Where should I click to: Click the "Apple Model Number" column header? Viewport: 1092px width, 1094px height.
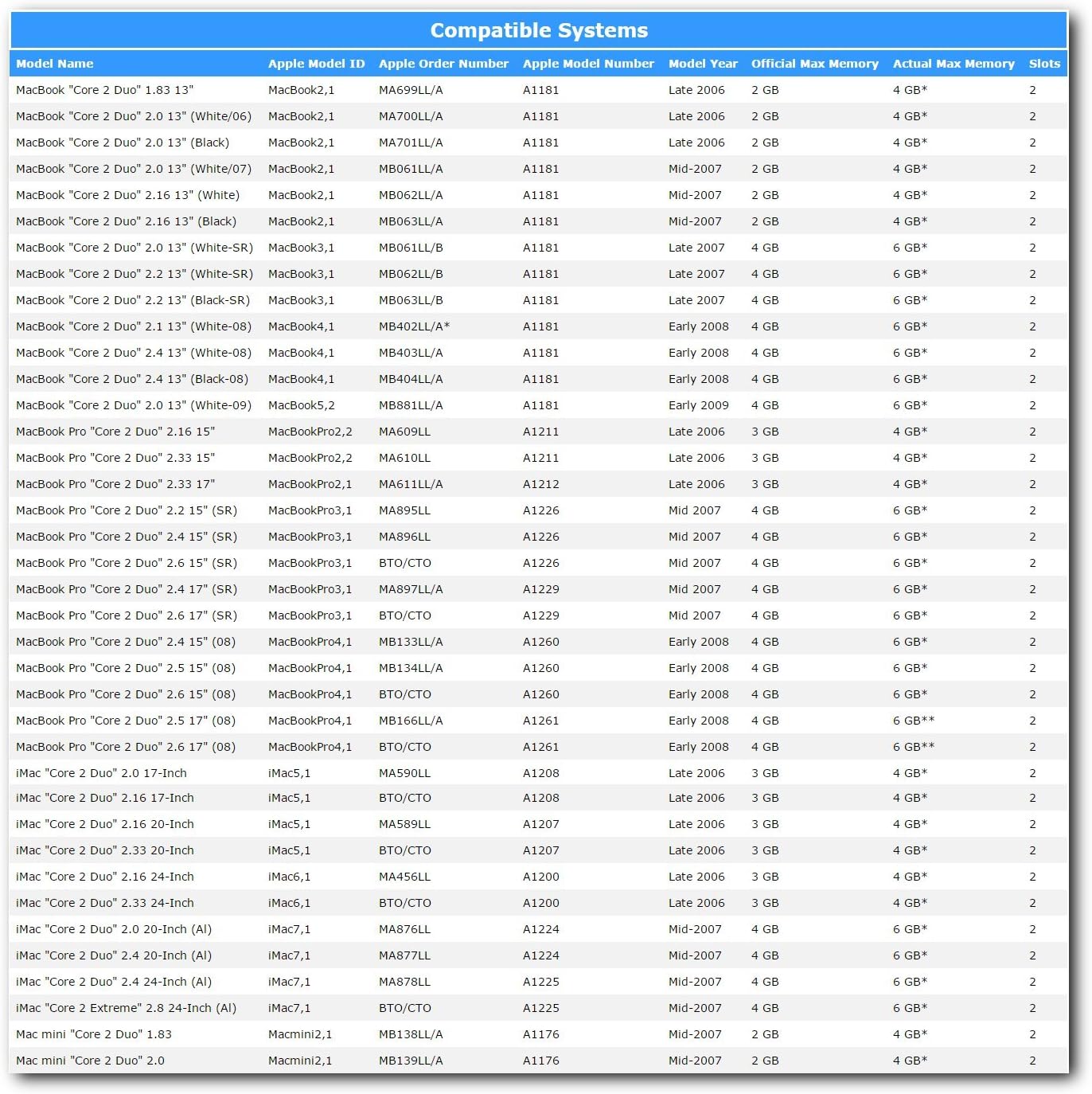[x=588, y=64]
